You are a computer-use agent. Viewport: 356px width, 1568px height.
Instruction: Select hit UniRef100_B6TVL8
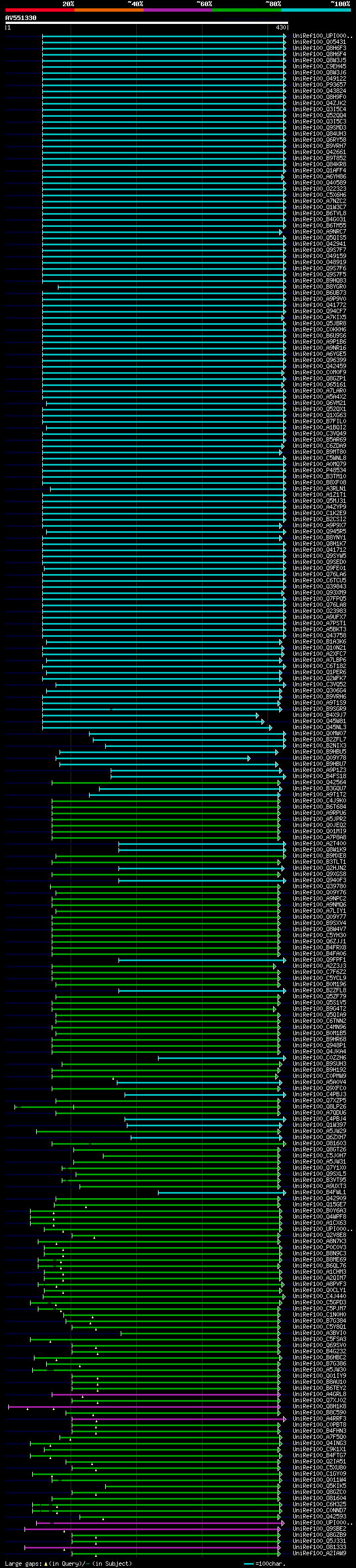pos(319,213)
